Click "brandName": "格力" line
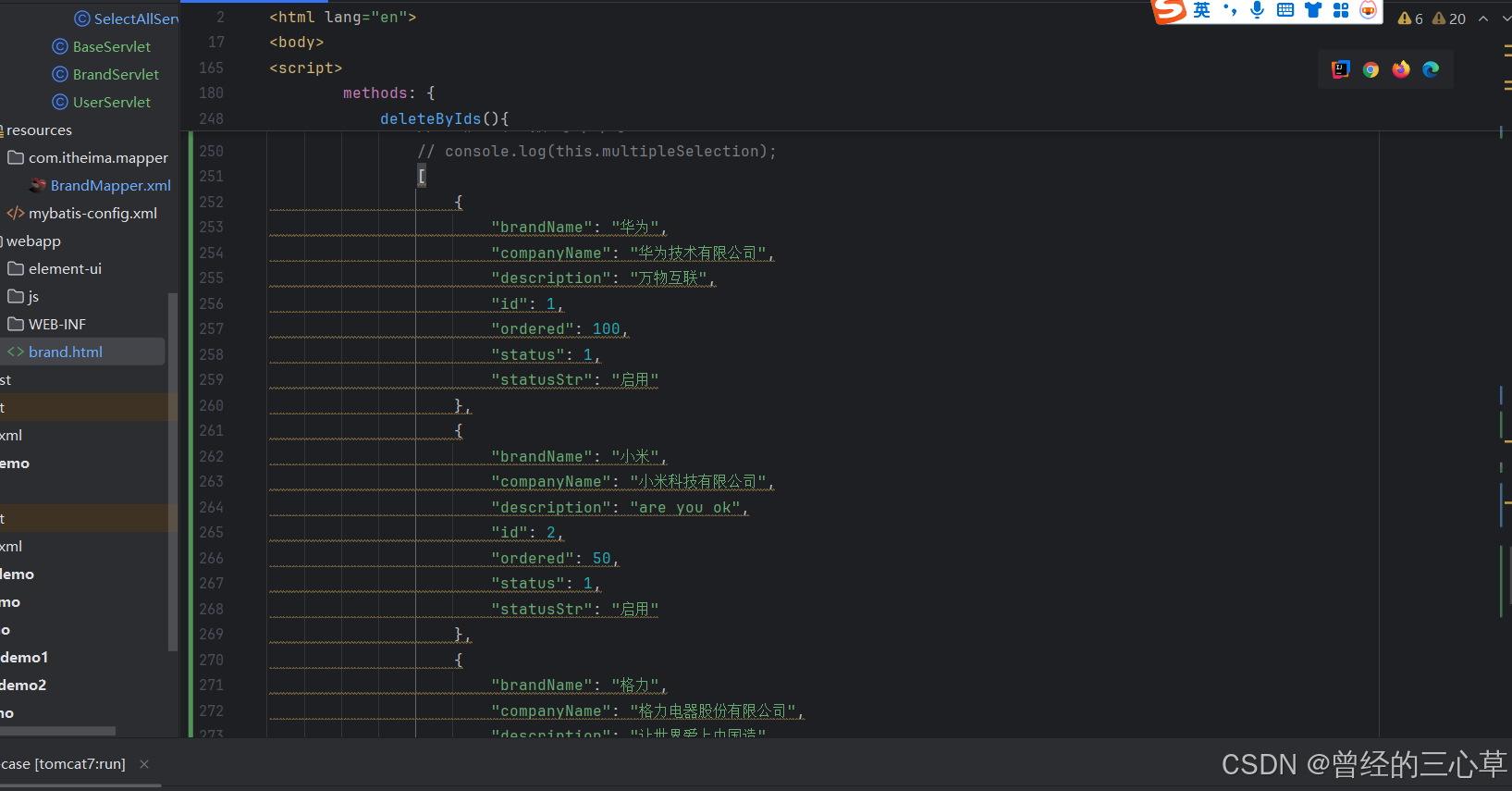This screenshot has height=791, width=1512. click(x=579, y=685)
